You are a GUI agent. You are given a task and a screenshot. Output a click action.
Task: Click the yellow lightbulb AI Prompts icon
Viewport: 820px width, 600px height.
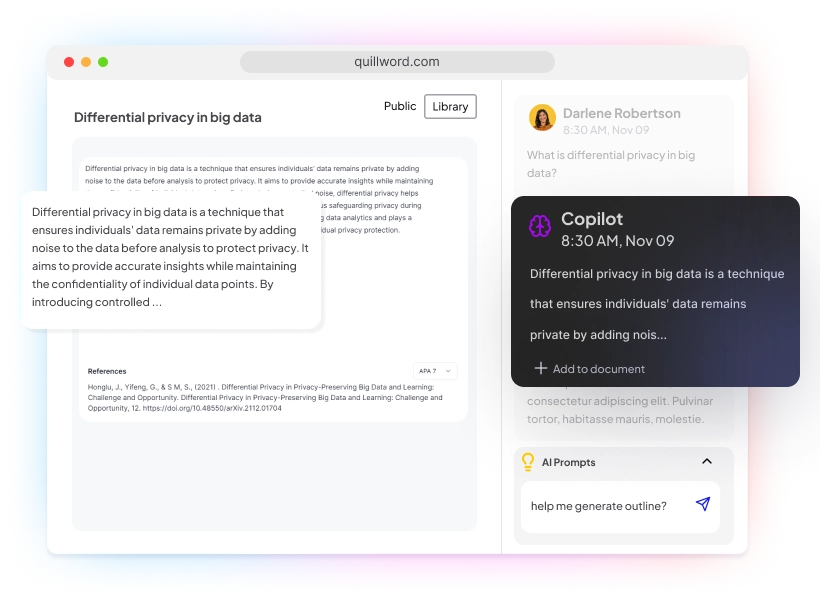pos(528,462)
